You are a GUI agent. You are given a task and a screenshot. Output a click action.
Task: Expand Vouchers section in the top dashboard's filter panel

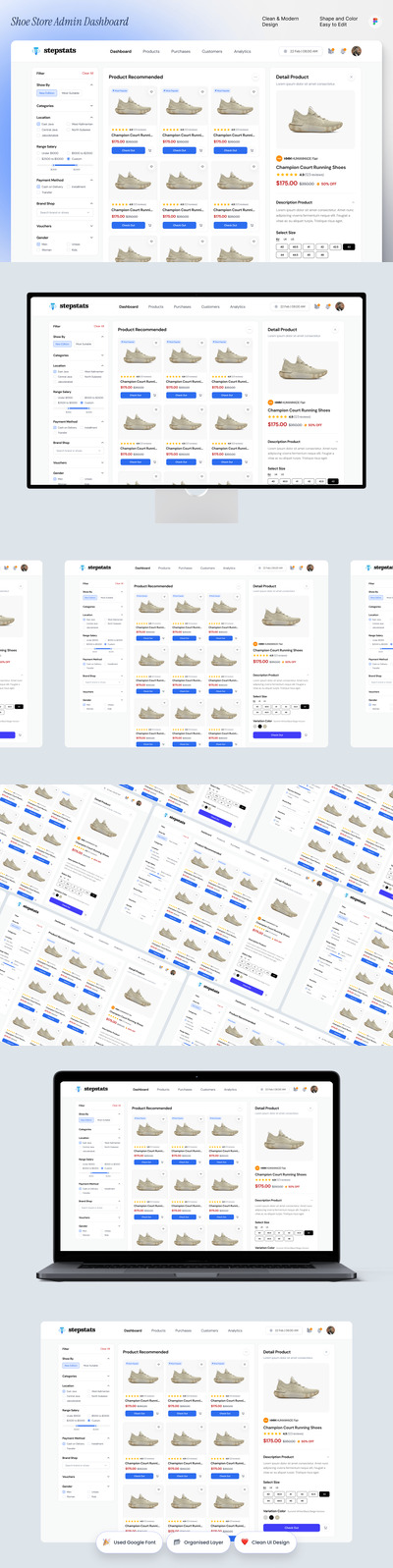(x=91, y=226)
